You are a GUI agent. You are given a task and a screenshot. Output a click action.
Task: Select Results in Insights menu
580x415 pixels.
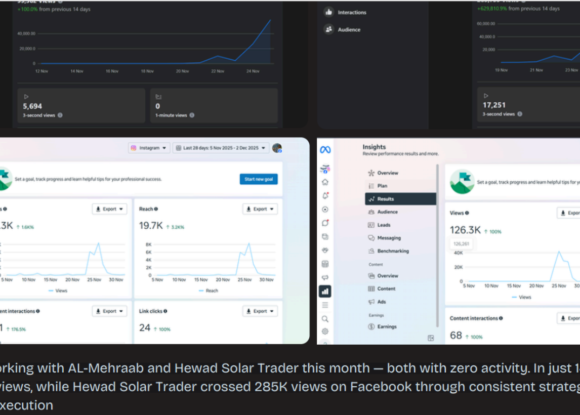click(x=400, y=199)
